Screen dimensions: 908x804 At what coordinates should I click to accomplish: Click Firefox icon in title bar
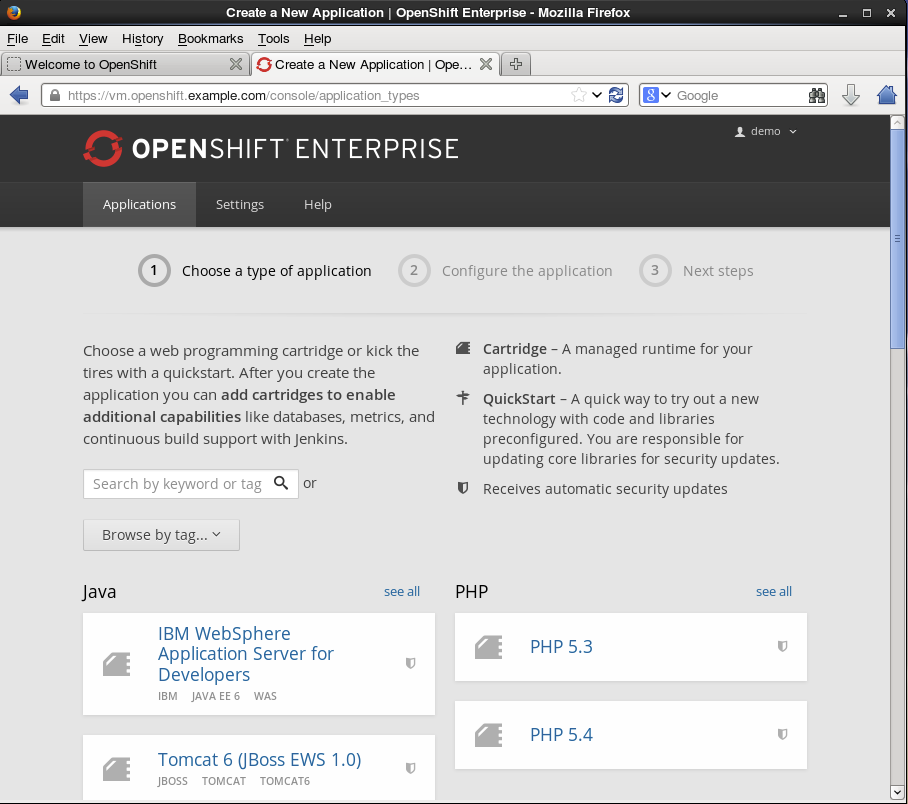coord(13,12)
